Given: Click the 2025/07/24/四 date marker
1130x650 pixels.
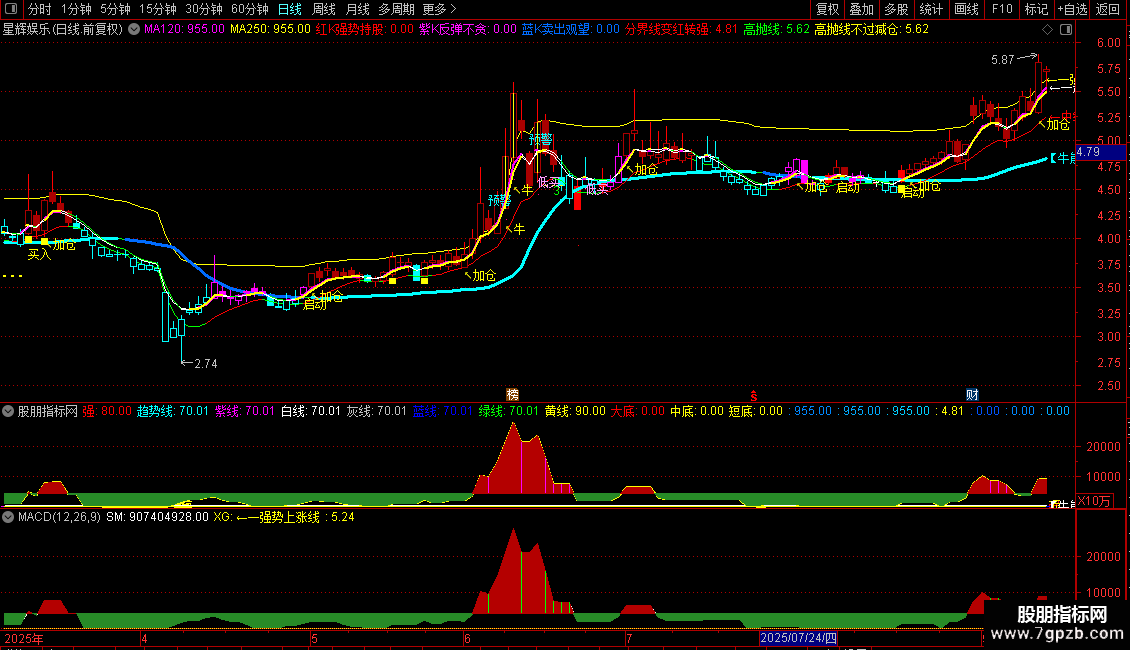Looking at the screenshot, I should (798, 638).
